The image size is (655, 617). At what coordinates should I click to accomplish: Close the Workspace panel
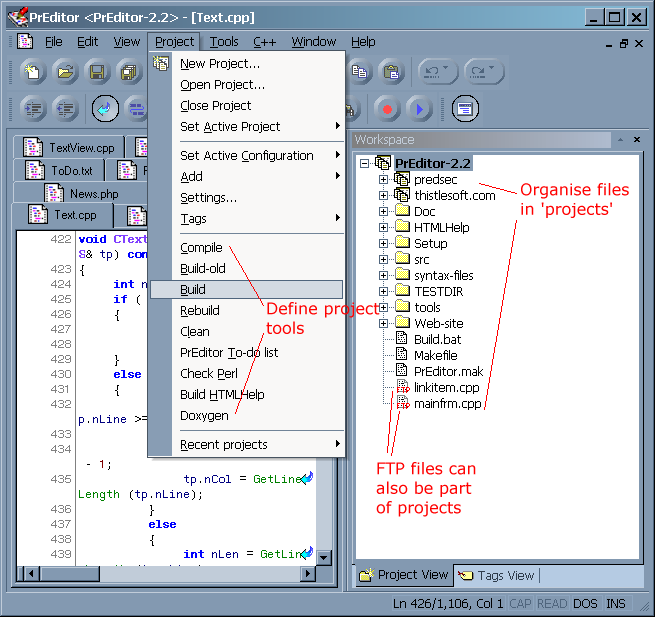point(637,140)
